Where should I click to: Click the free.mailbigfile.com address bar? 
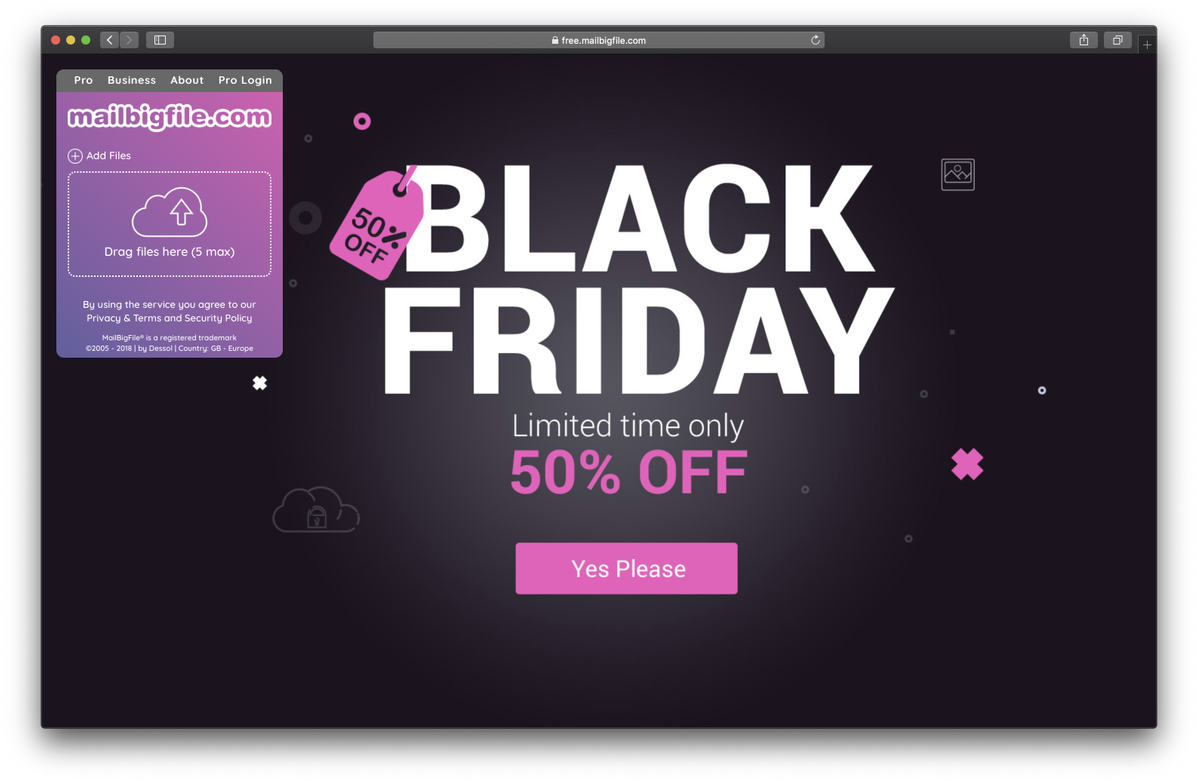598,40
